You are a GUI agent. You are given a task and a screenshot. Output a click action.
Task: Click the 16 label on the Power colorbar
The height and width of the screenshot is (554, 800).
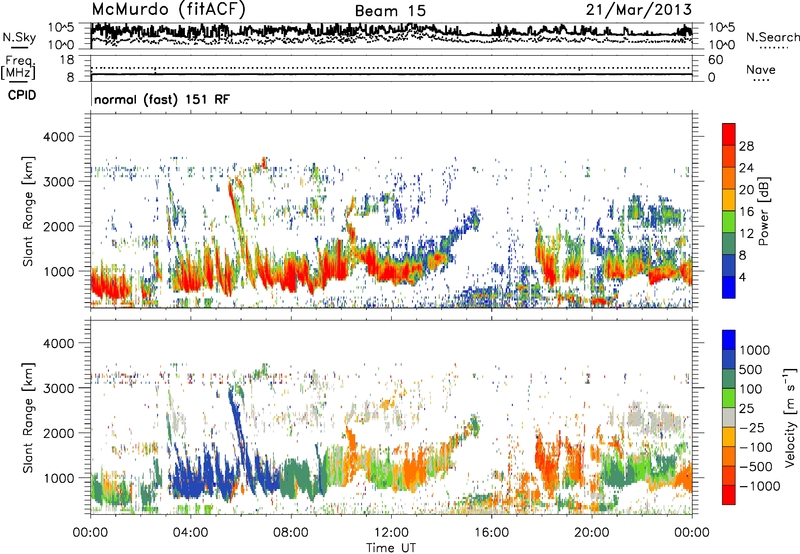click(746, 212)
